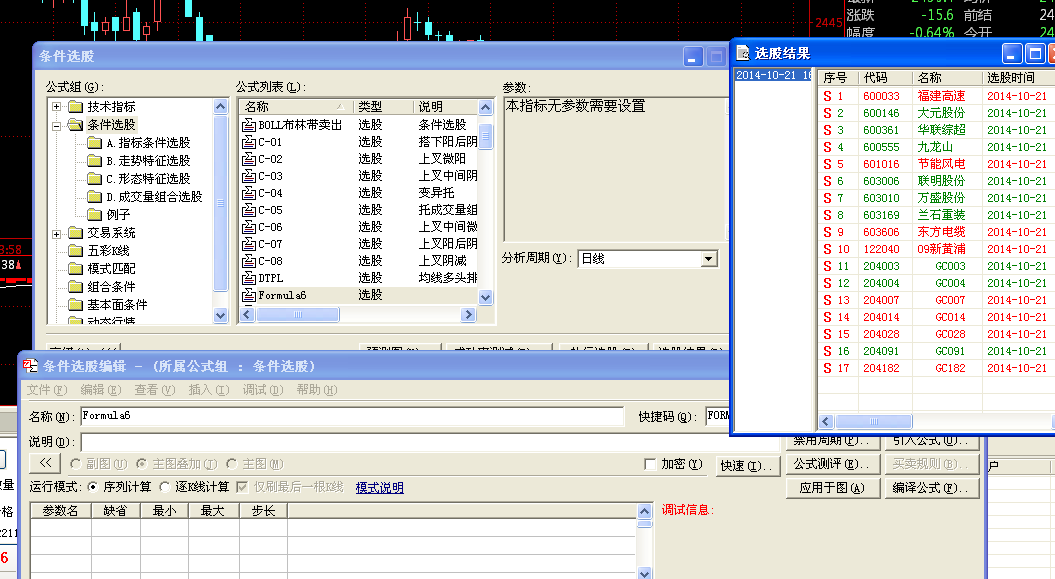Click formula icon next to C-05

pyautogui.click(x=249, y=210)
